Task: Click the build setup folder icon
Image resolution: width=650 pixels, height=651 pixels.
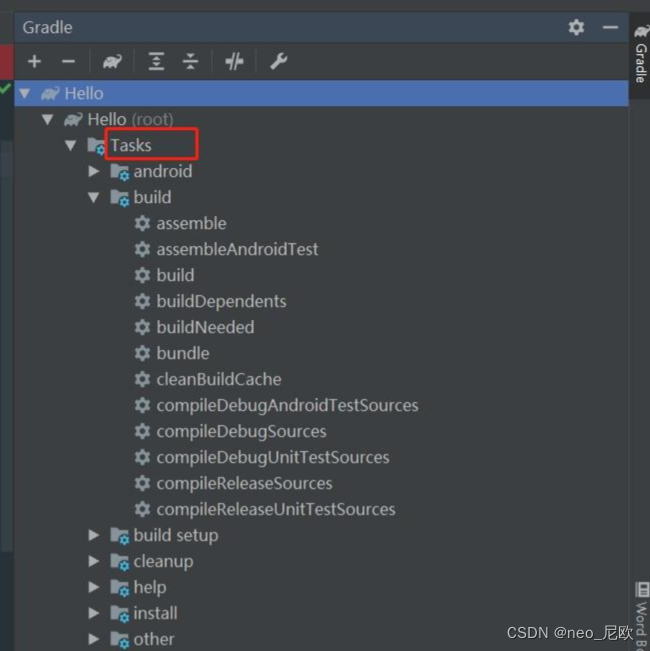Action: click(120, 536)
